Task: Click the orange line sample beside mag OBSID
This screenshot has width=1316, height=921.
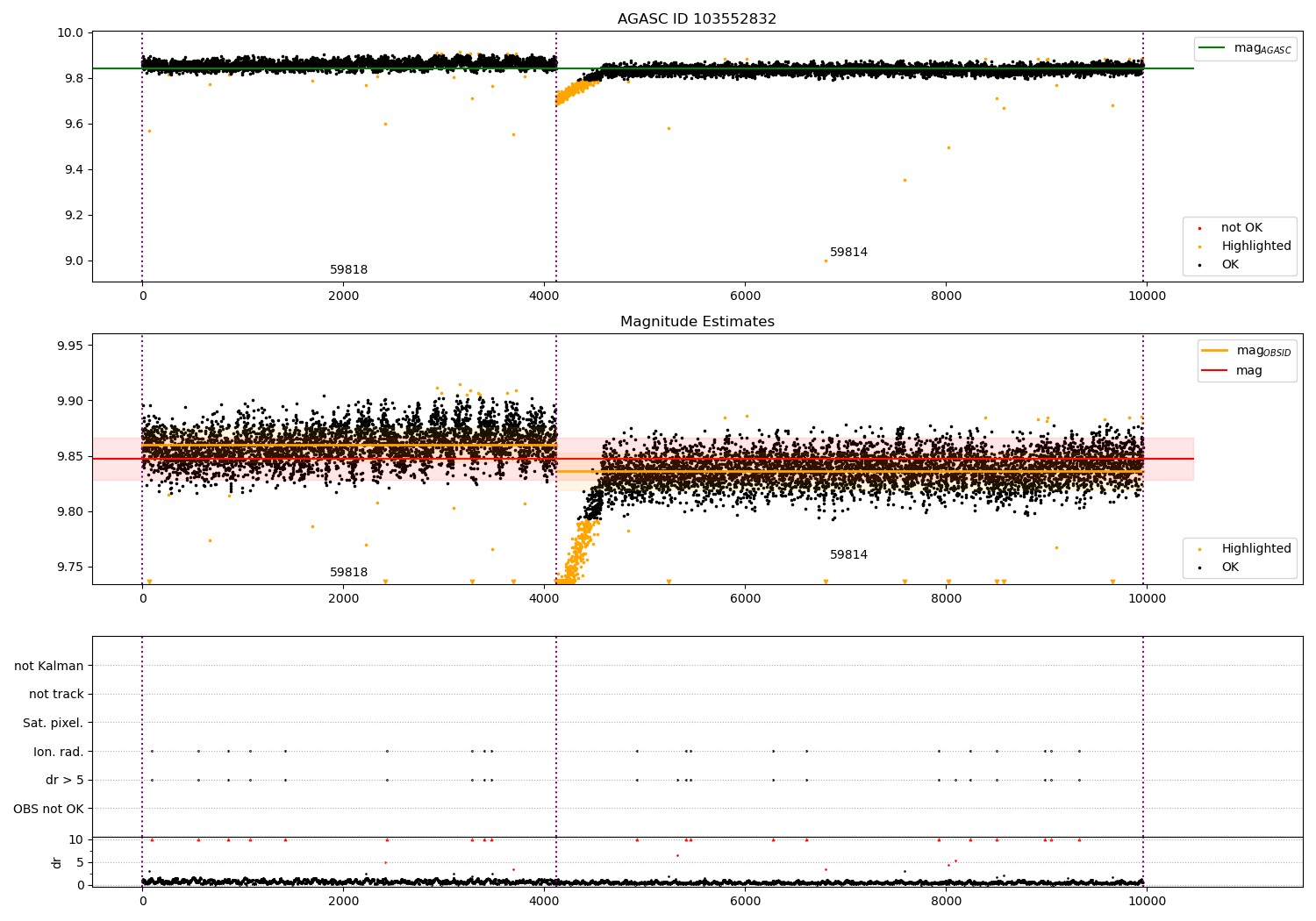Action: (x=1215, y=351)
